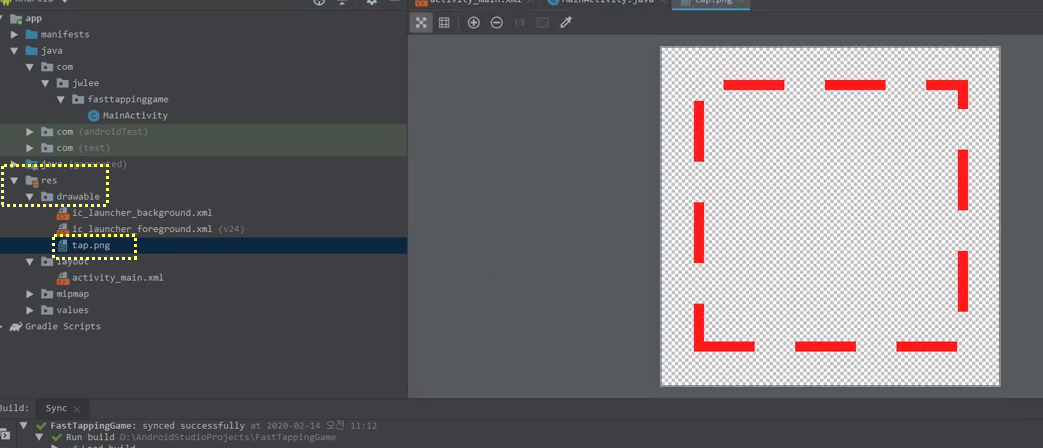The height and width of the screenshot is (448, 1043).
Task: Activate the color picker eyedropper tool
Action: click(x=566, y=23)
